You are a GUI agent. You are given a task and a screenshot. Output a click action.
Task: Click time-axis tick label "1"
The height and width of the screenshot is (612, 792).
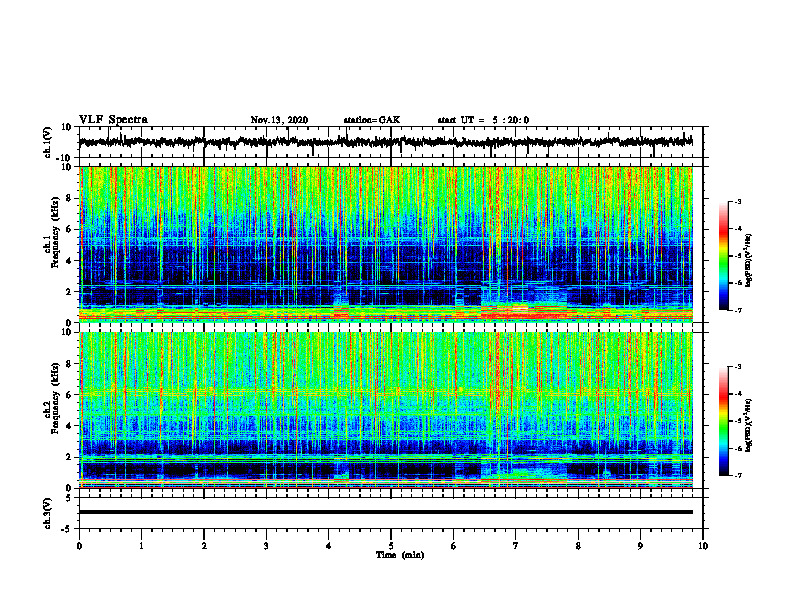141,546
